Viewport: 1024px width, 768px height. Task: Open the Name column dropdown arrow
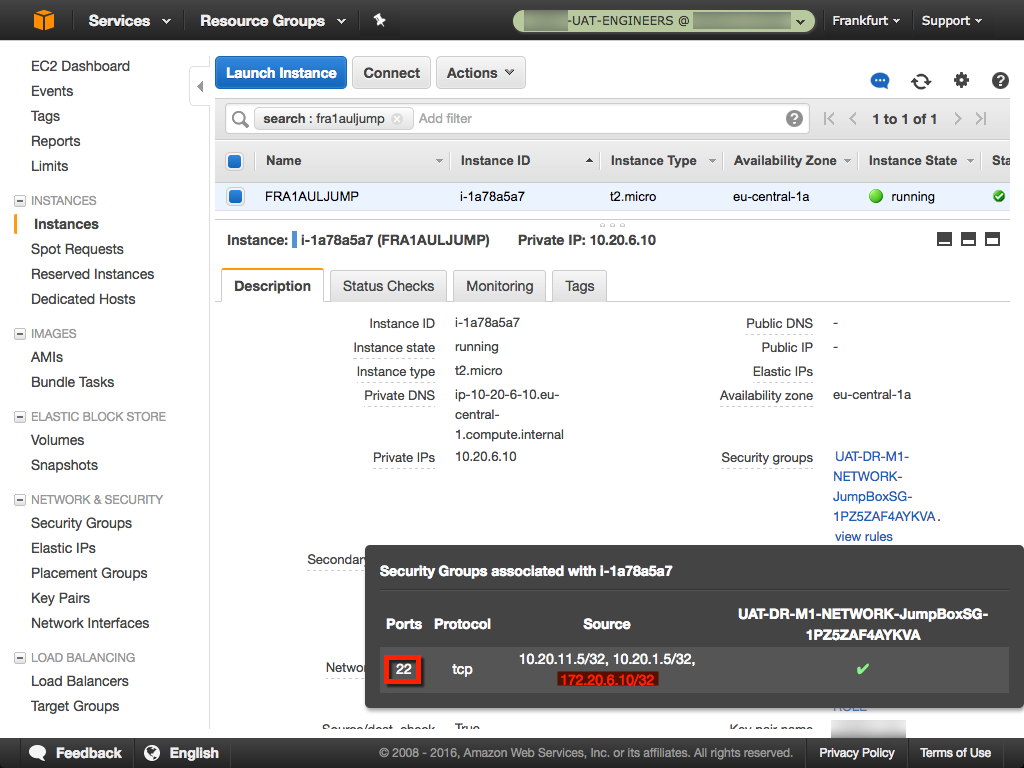click(439, 161)
